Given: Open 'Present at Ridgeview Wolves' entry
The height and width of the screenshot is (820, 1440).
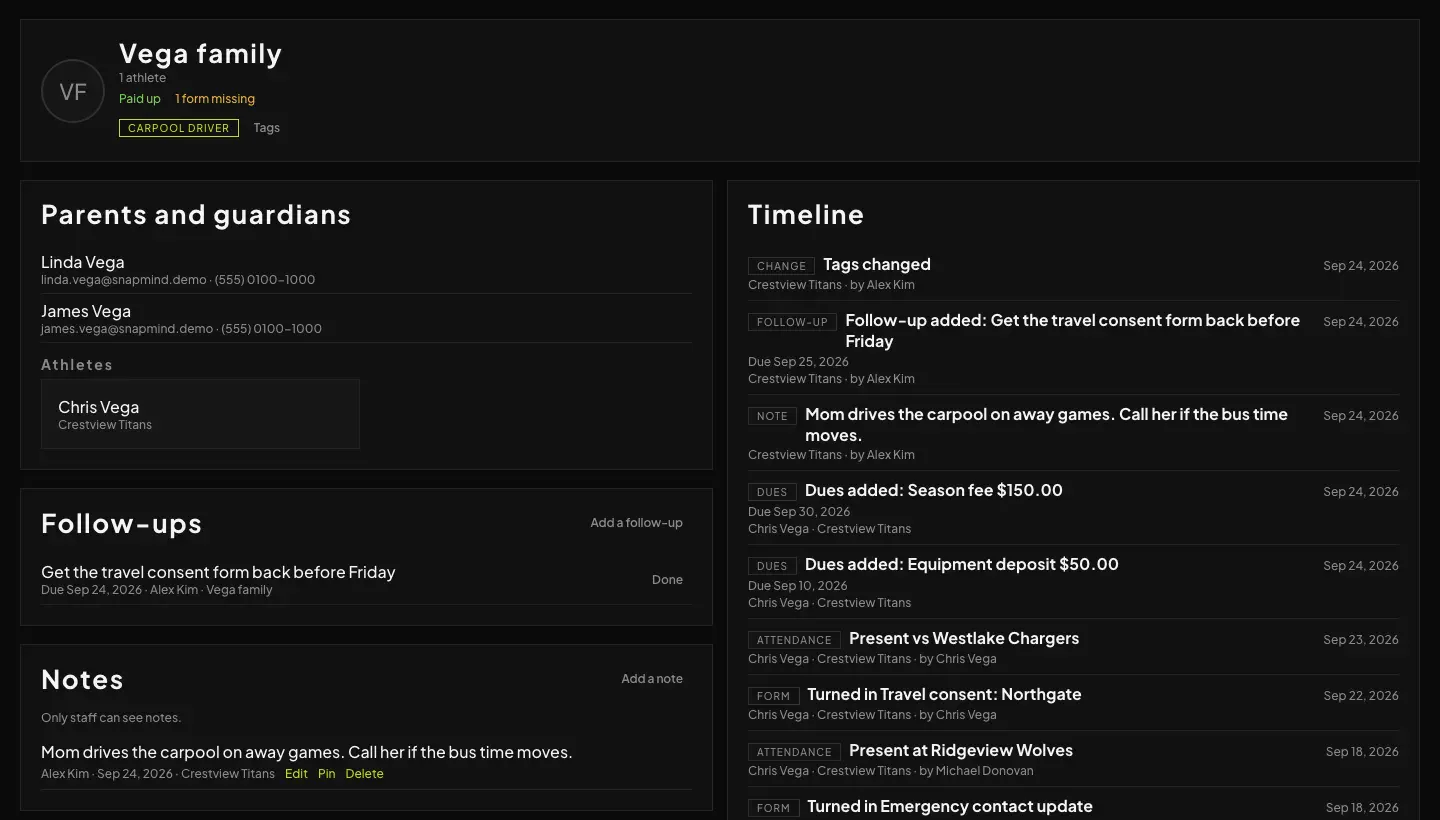Looking at the screenshot, I should tap(961, 750).
